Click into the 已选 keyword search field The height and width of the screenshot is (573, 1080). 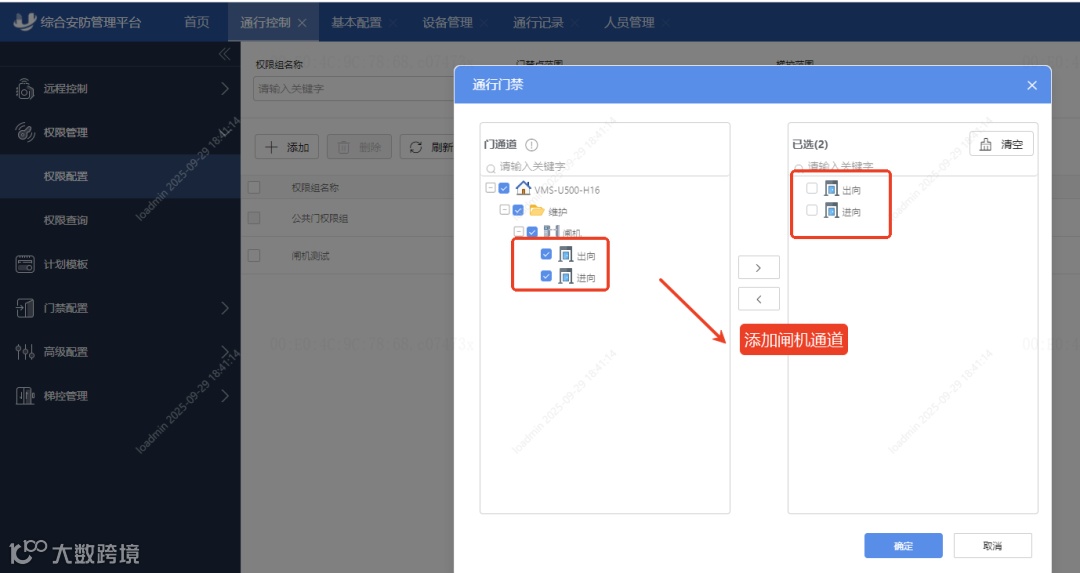(x=913, y=167)
